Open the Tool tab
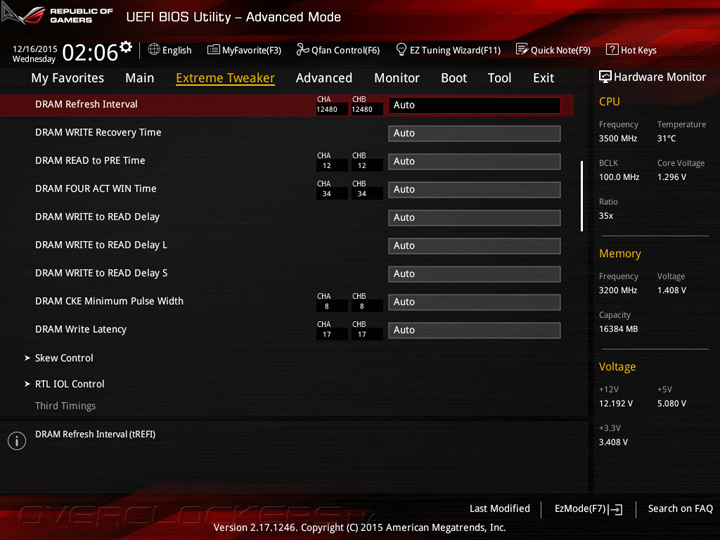Image resolution: width=720 pixels, height=540 pixels. pos(500,78)
